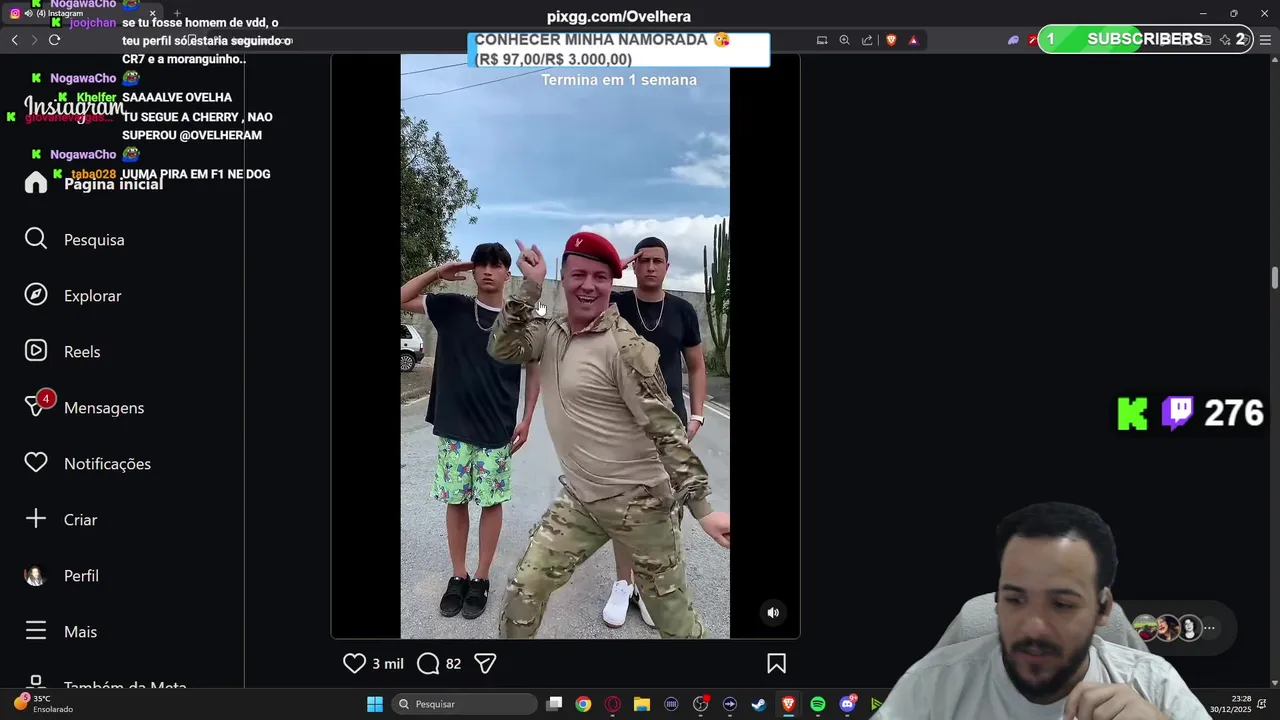The height and width of the screenshot is (720, 1280).
Task: Click share page icon in address bar
Action: (867, 40)
